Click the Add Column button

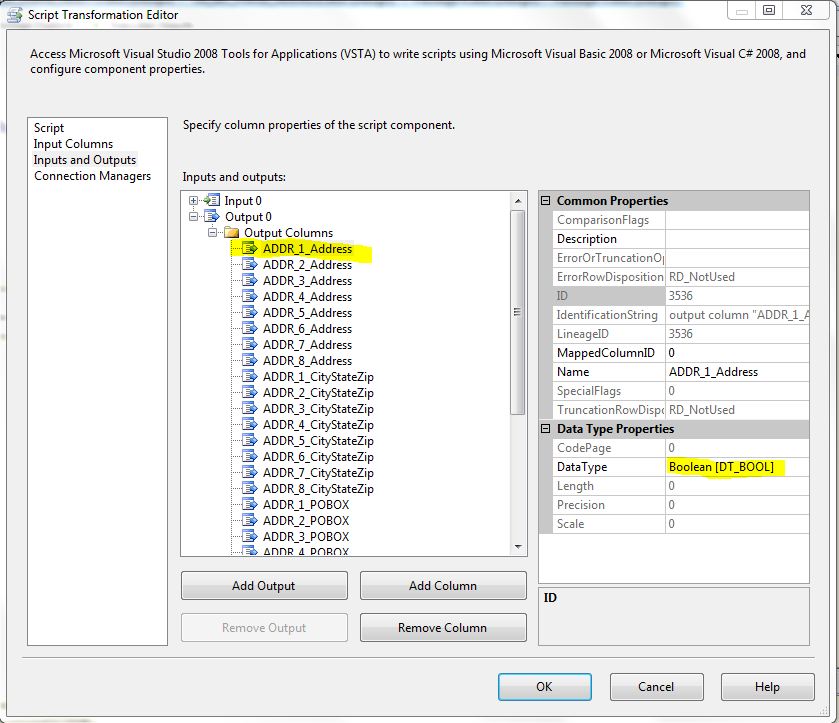pyautogui.click(x=443, y=586)
